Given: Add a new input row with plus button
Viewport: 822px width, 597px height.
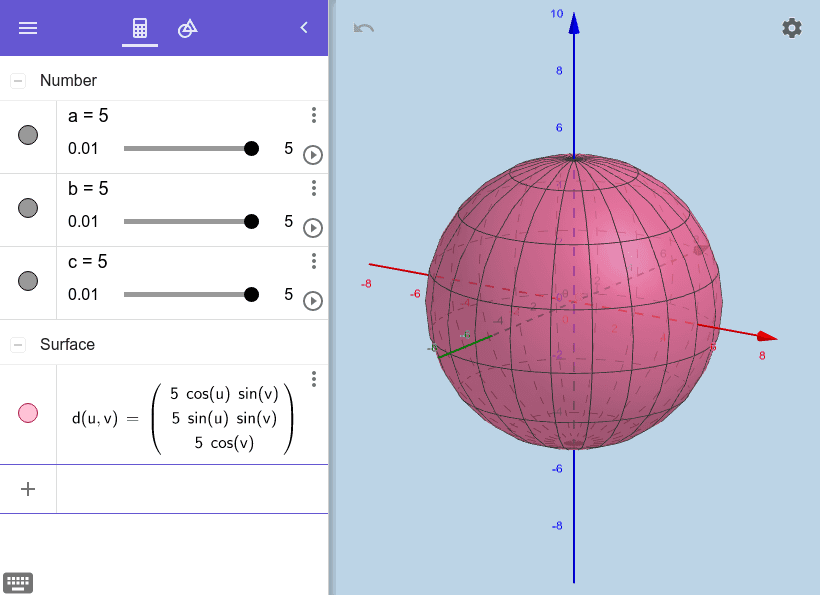Looking at the screenshot, I should [x=28, y=489].
